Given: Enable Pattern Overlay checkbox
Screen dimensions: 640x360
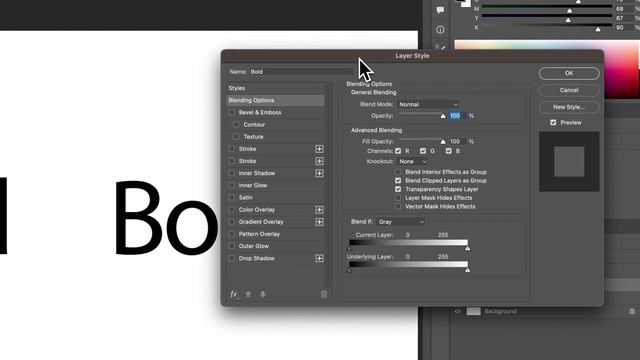Looking at the screenshot, I should point(231,234).
